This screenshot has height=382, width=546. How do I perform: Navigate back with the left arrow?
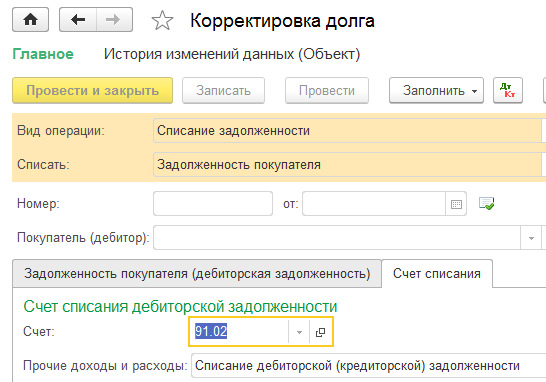point(78,20)
